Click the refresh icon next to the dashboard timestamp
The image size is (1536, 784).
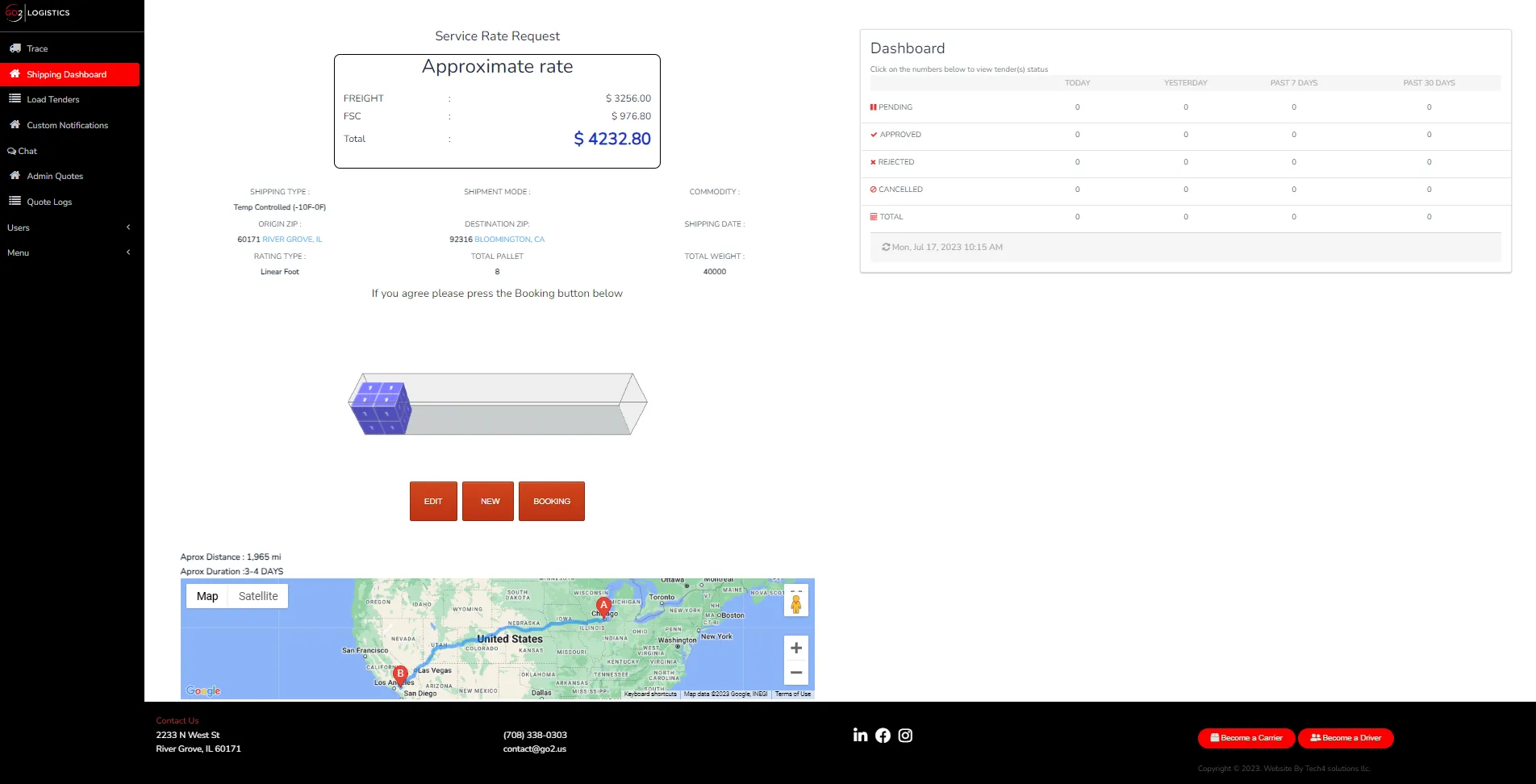886,247
